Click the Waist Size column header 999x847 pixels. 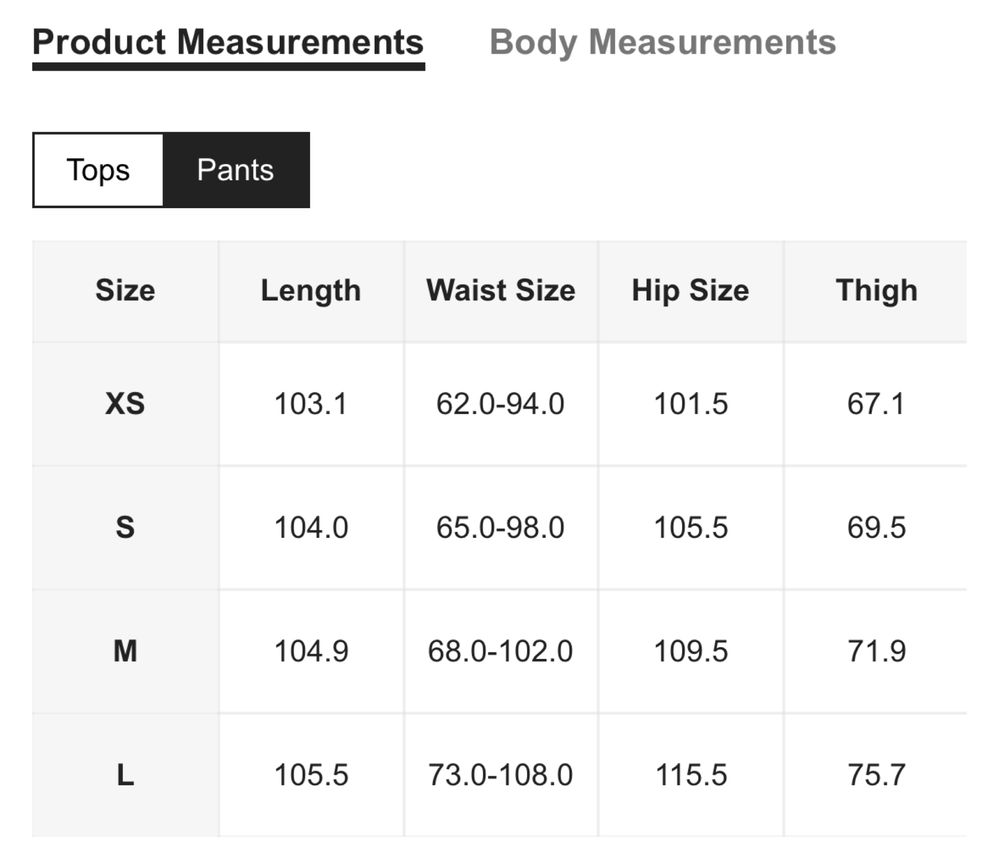[501, 291]
